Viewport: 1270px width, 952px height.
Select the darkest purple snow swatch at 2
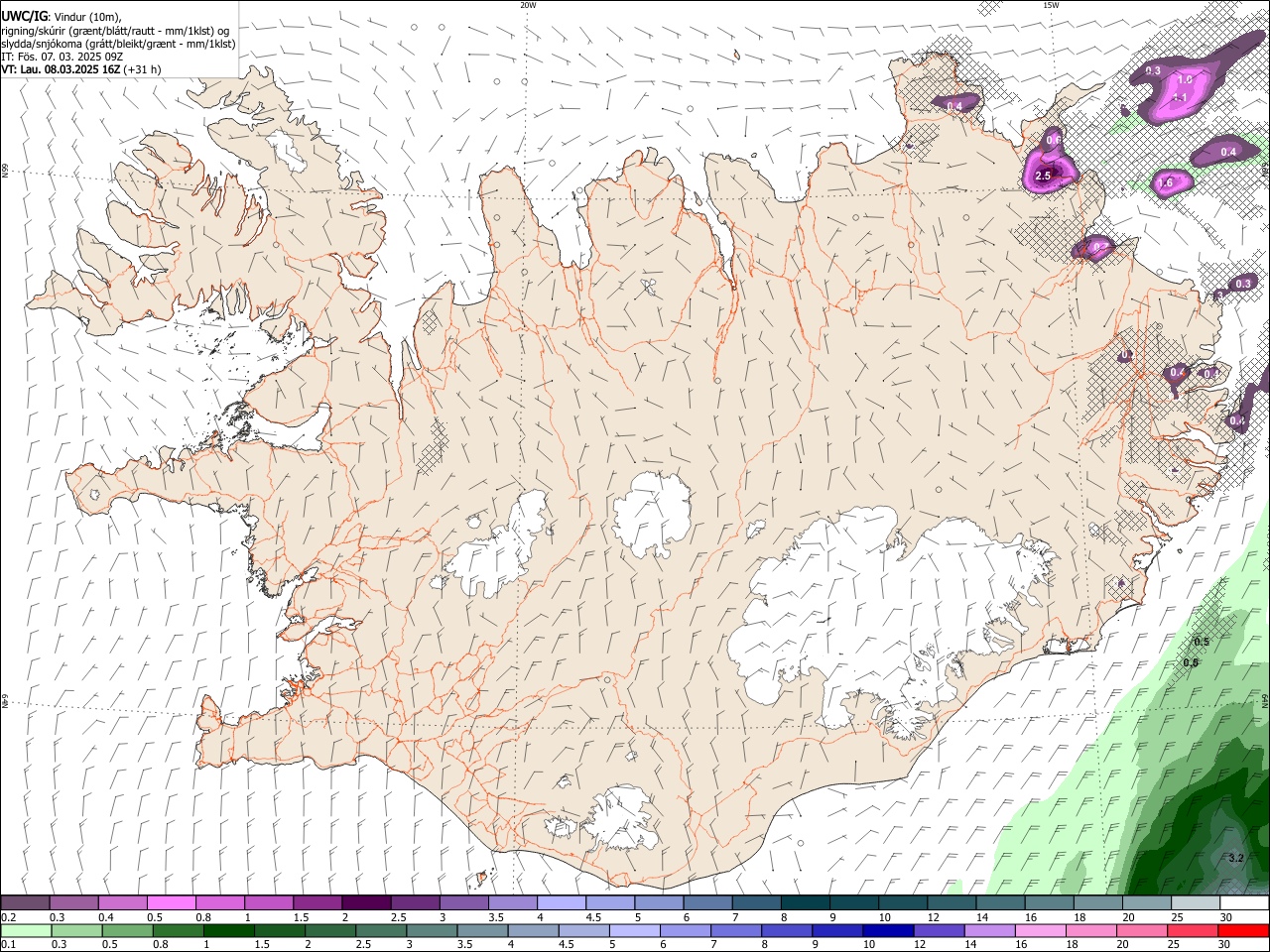pos(365,903)
